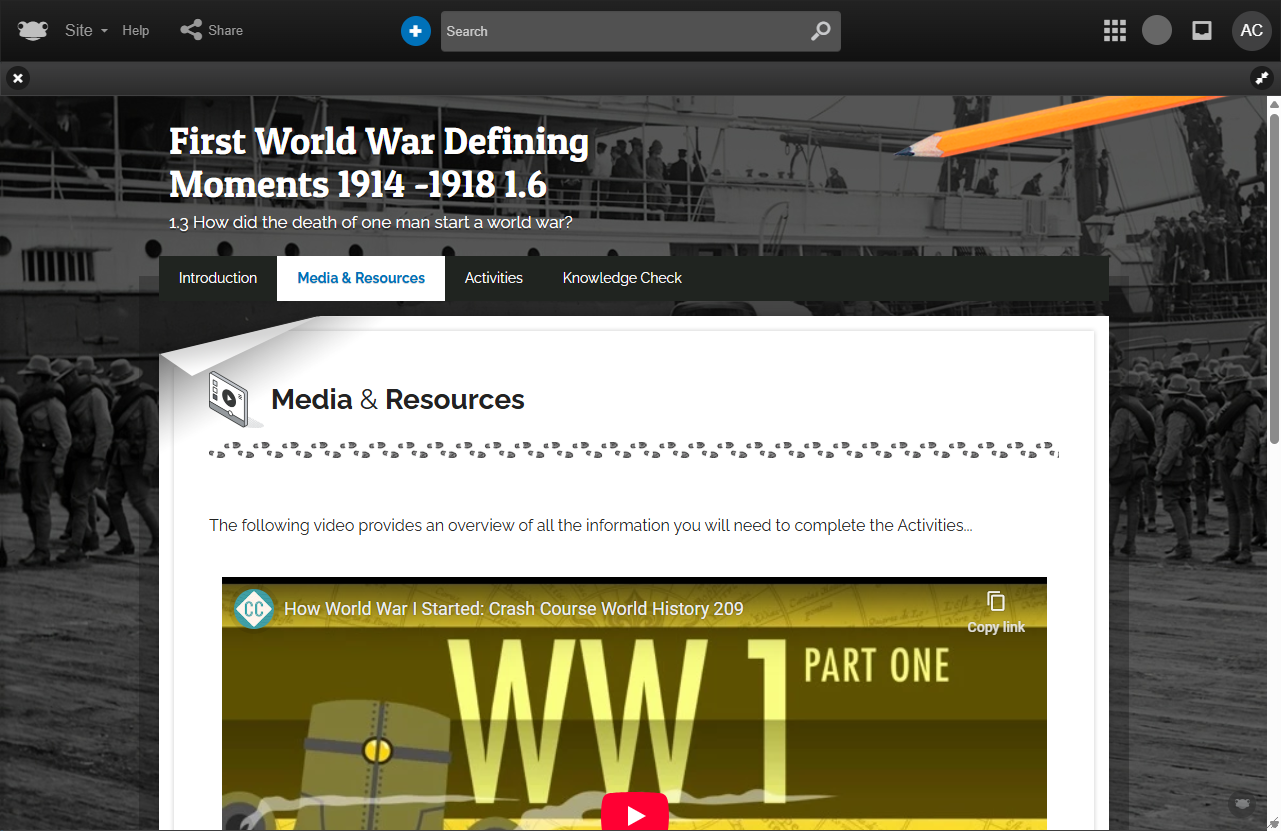Focus the Search input field
The image size is (1281, 831).
620,31
